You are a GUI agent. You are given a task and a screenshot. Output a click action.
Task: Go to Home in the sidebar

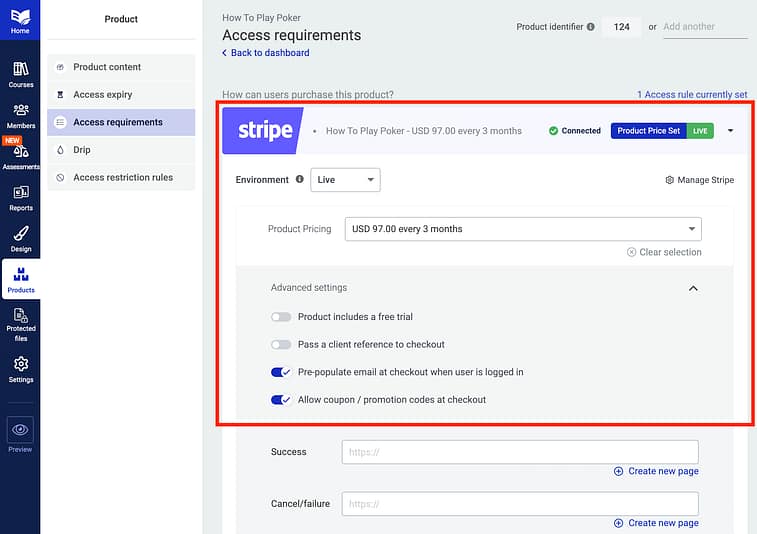coord(20,20)
